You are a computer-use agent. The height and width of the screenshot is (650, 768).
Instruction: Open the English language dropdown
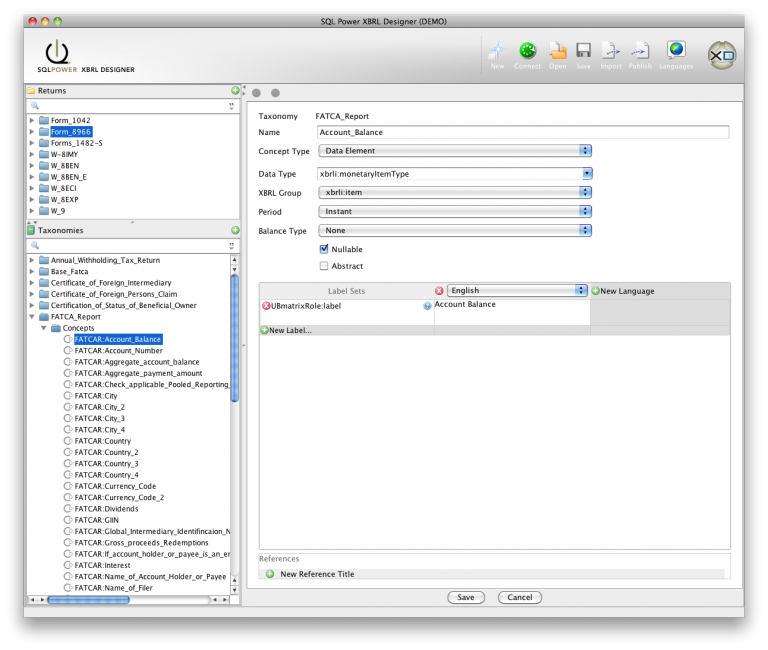pos(517,290)
